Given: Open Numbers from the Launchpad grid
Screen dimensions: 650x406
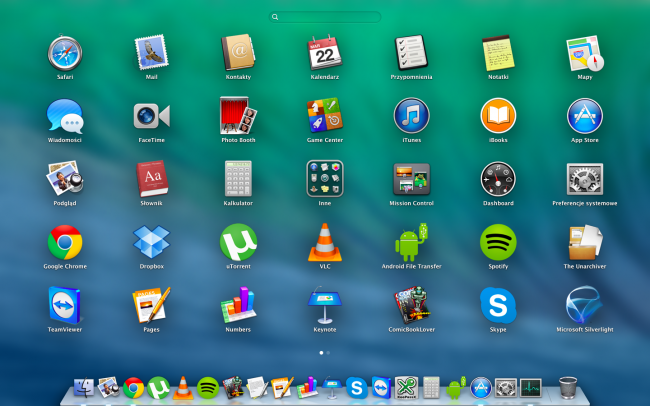Looking at the screenshot, I should pyautogui.click(x=238, y=305).
